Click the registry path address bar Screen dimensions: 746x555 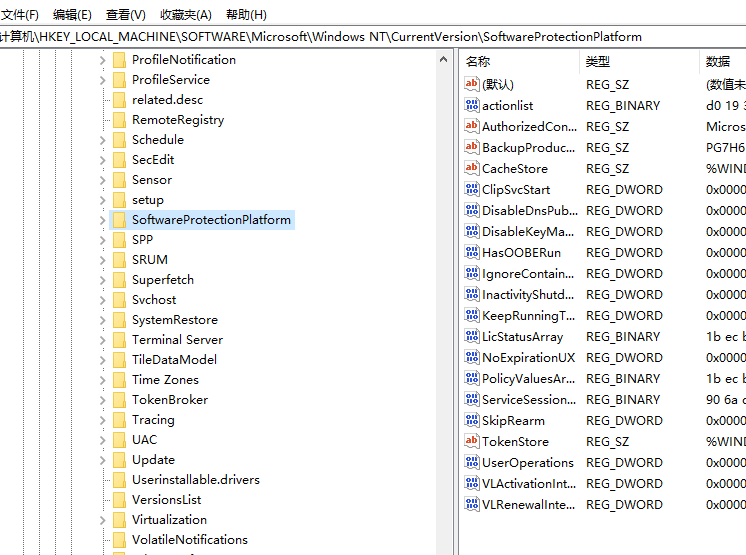[373, 37]
